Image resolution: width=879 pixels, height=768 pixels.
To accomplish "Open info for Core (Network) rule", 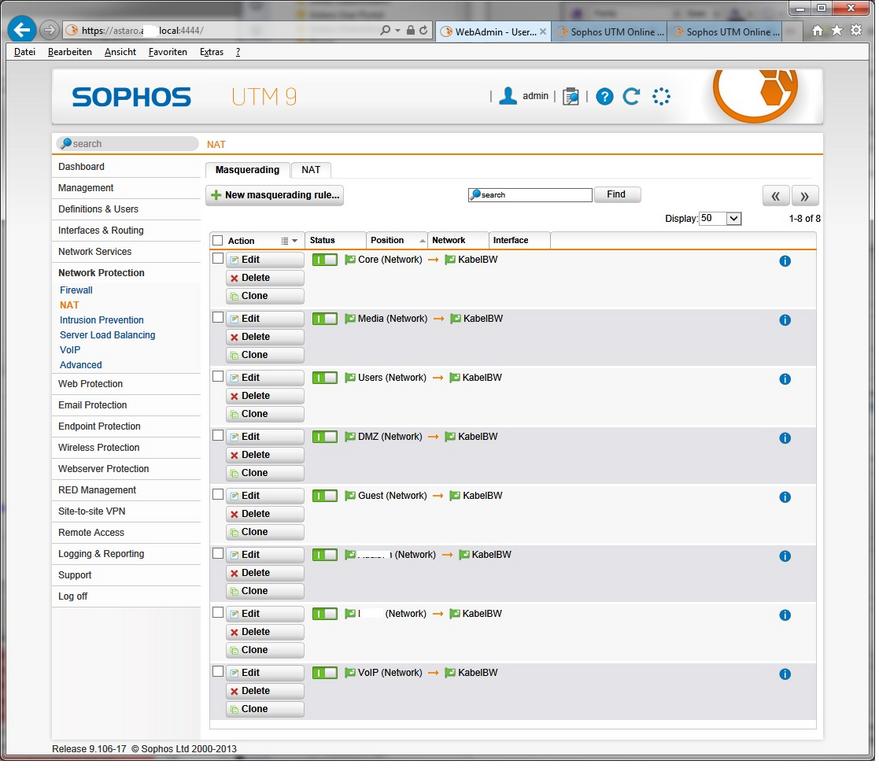I will [785, 261].
